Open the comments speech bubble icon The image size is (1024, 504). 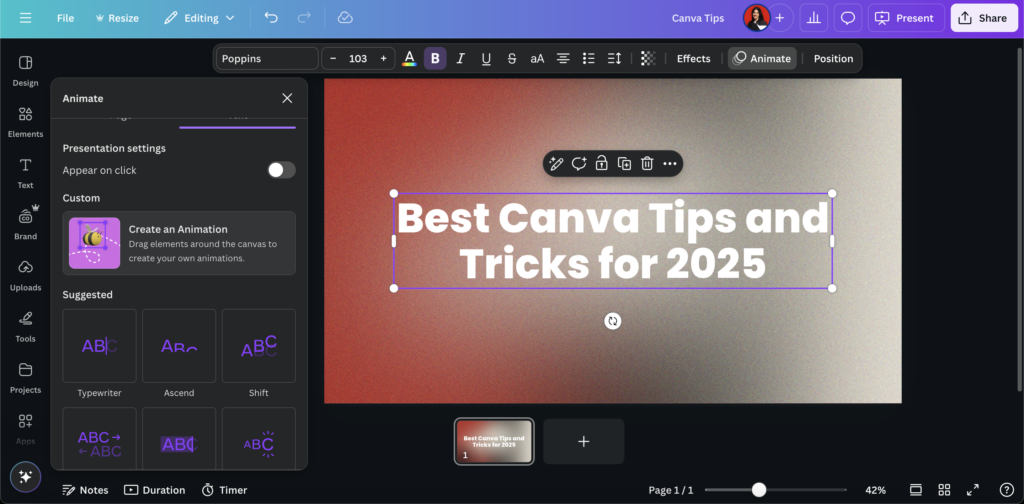tap(848, 18)
